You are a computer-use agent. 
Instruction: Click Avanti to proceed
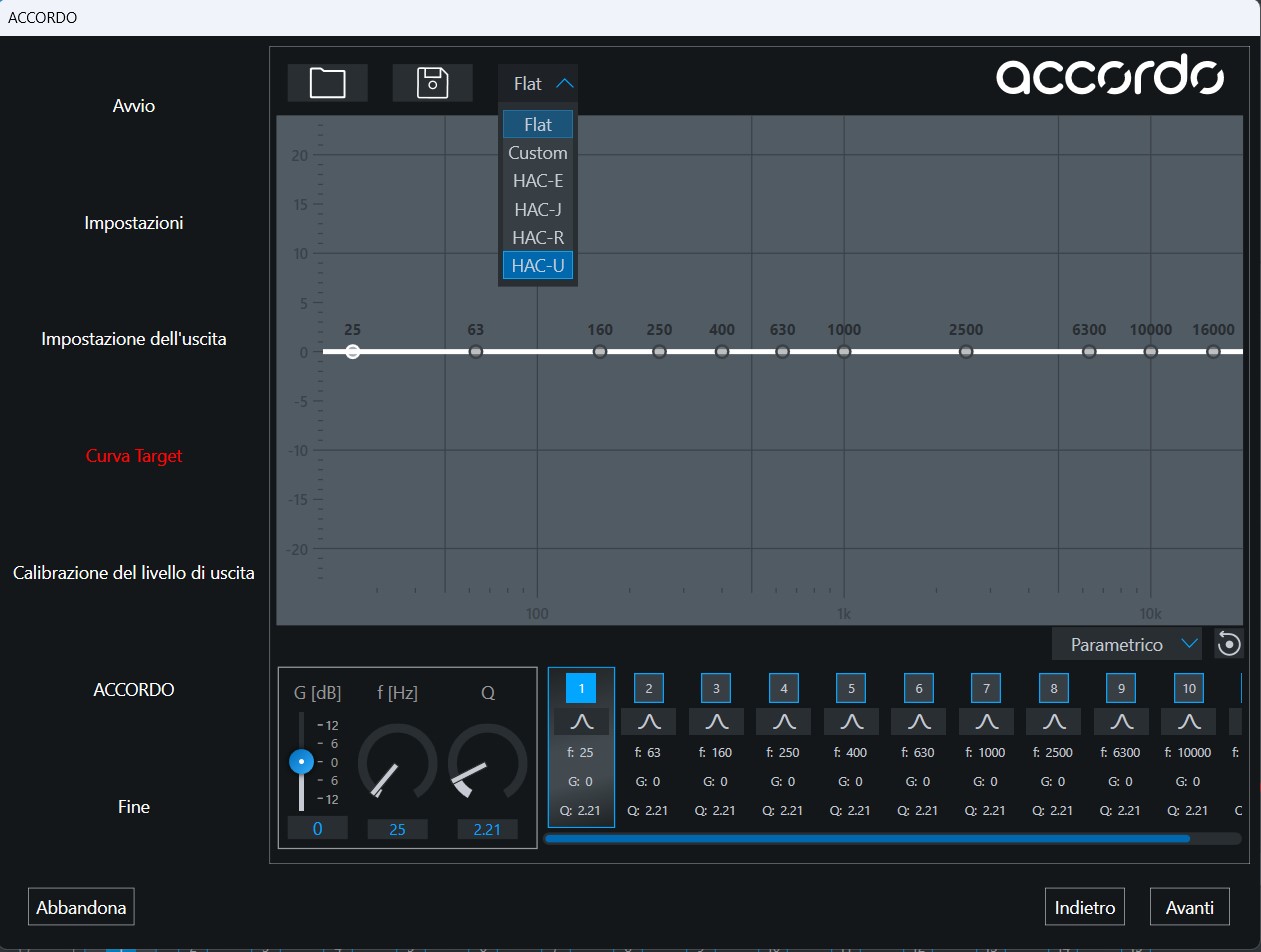click(x=1190, y=907)
